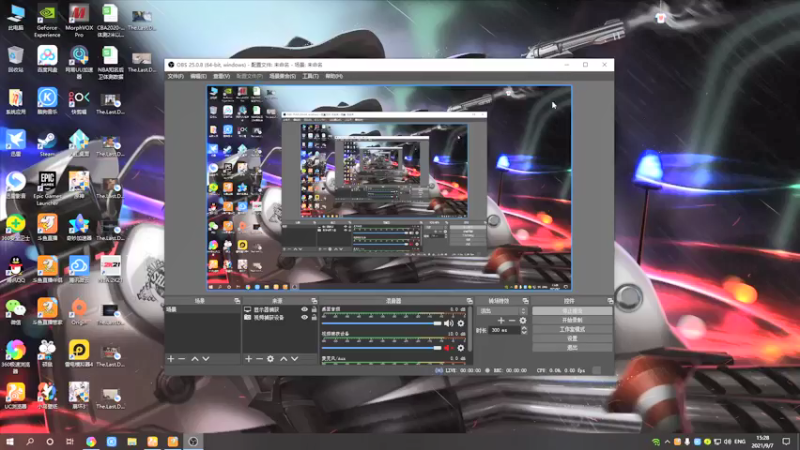The height and width of the screenshot is (450, 800).
Task: Remove the selected scene with minus icon
Action: click(182, 359)
